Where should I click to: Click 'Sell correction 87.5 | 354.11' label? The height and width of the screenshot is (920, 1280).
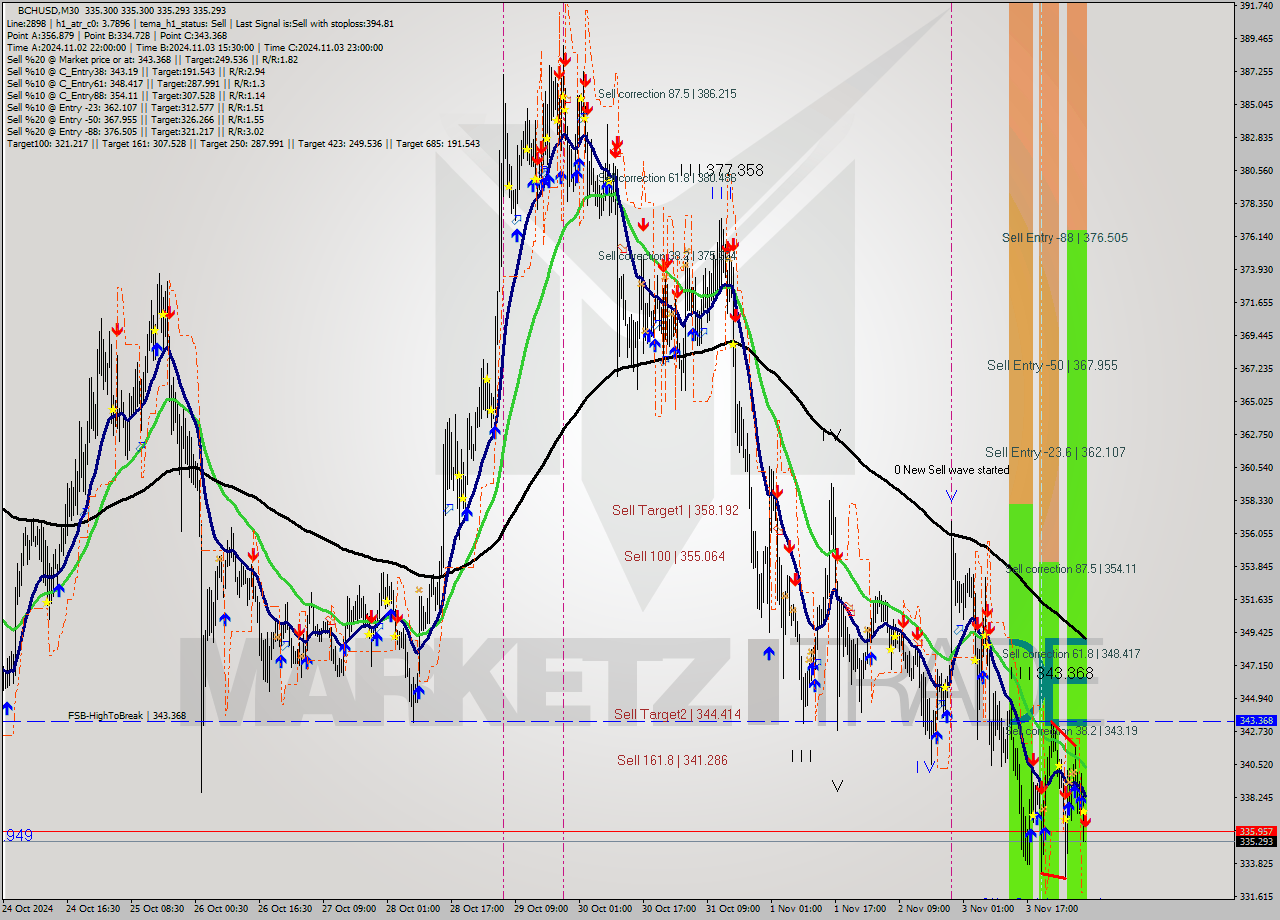click(1070, 569)
